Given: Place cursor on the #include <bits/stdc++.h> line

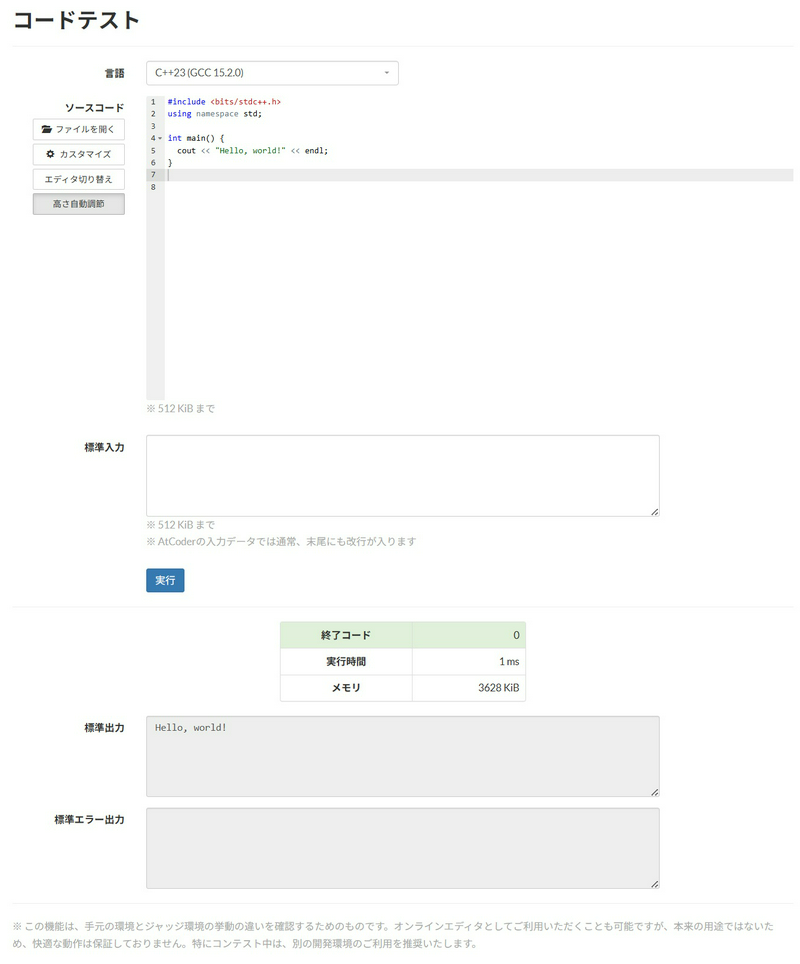Looking at the screenshot, I should tap(224, 102).
